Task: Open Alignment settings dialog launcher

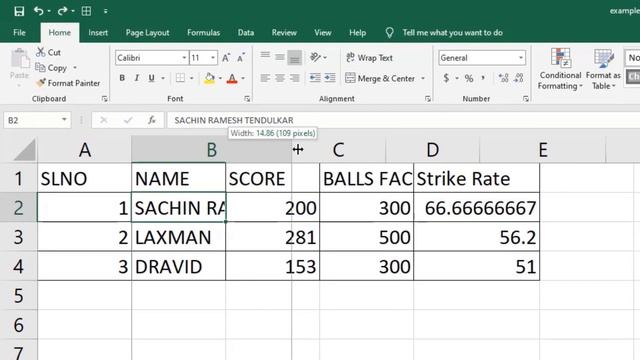Action: [x=427, y=99]
